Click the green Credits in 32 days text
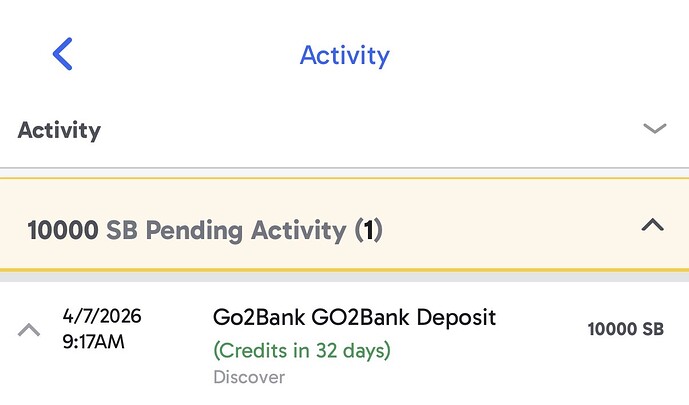Screen dimensions: 689x405 pyautogui.click(x=301, y=351)
